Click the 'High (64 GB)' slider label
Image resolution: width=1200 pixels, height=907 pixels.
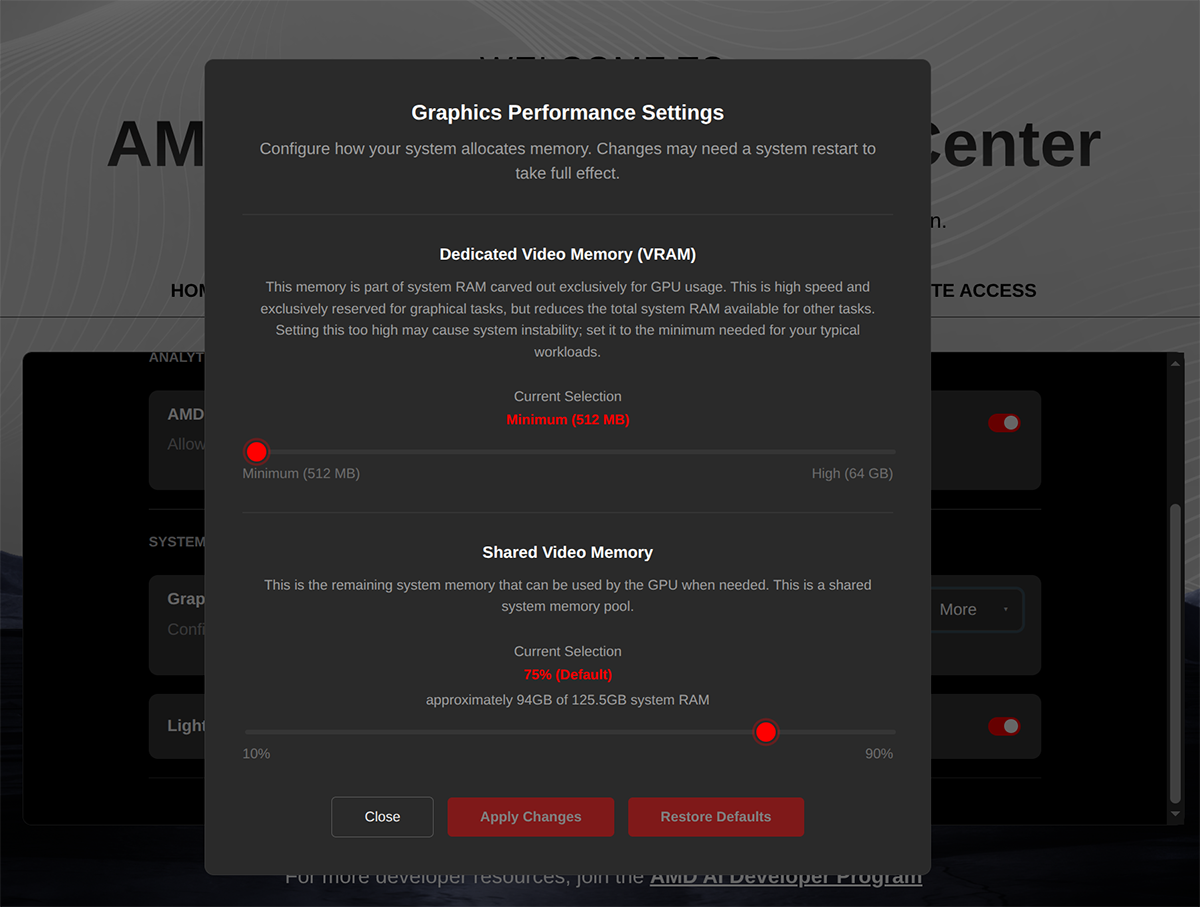pyautogui.click(x=852, y=474)
